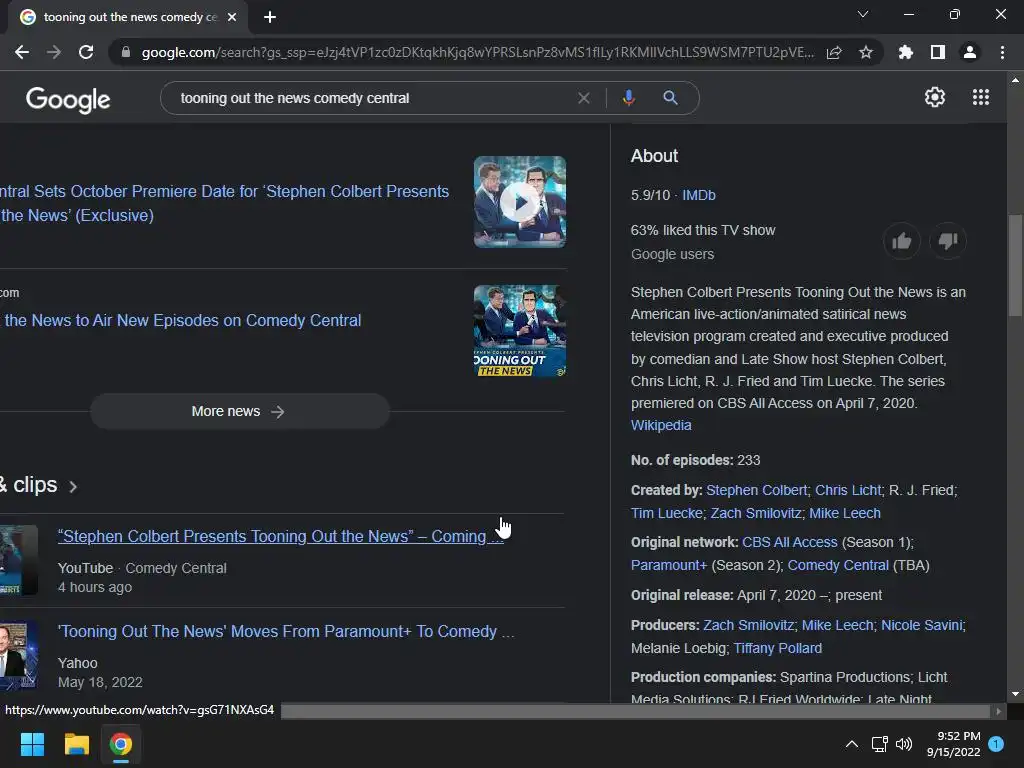Open the thumbnail beside the Yahoo clip
This screenshot has height=768, width=1024.
click(x=18, y=656)
